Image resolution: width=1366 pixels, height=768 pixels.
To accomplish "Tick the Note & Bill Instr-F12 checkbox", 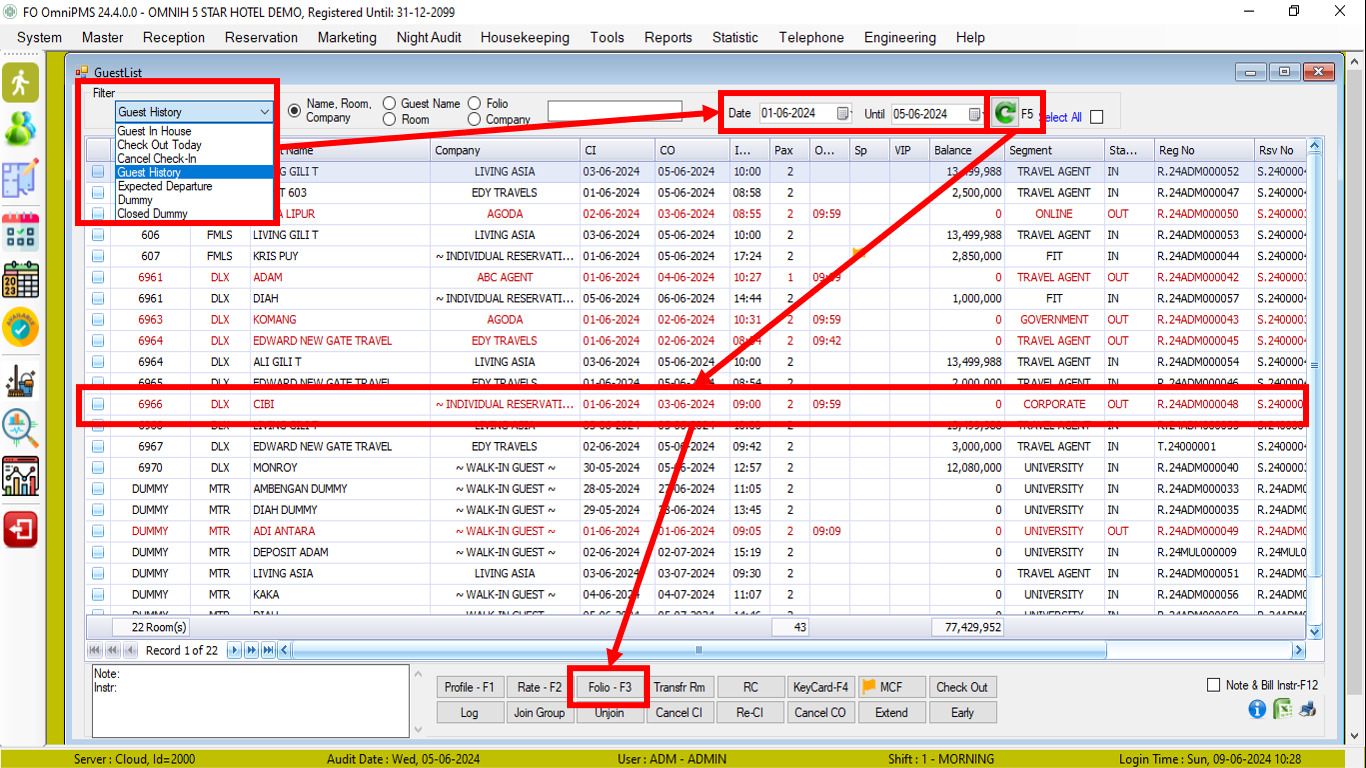I will coord(1214,685).
